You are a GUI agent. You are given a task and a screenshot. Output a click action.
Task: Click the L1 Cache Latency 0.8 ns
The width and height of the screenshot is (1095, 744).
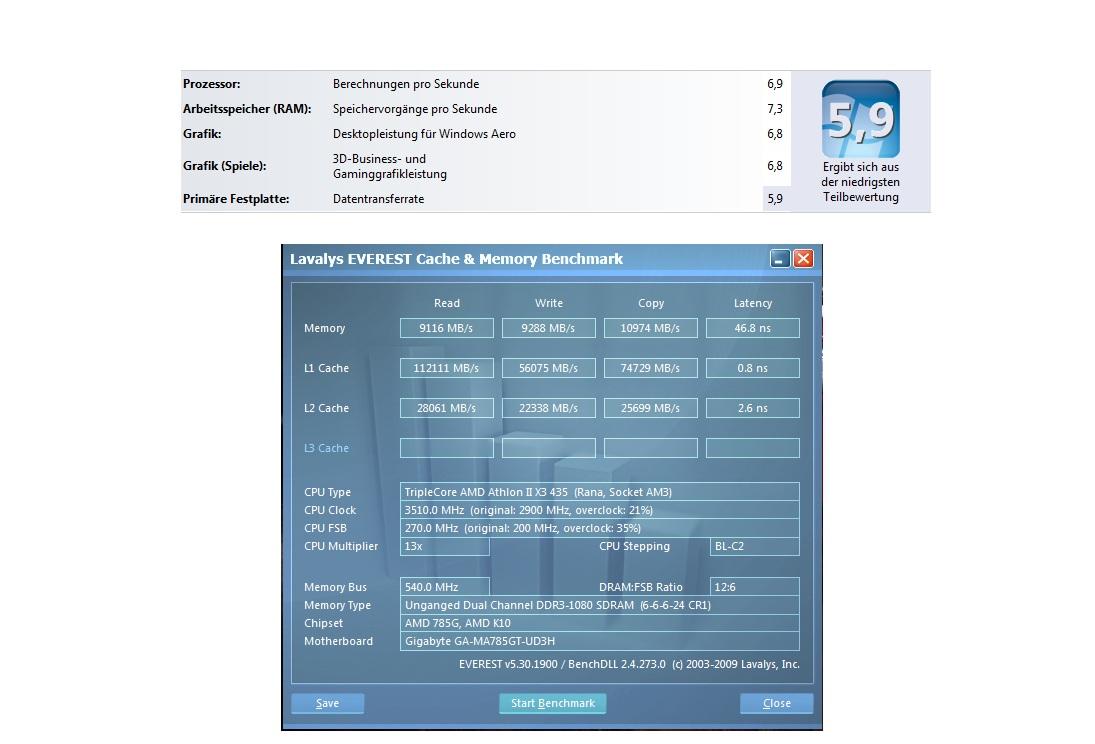(753, 368)
